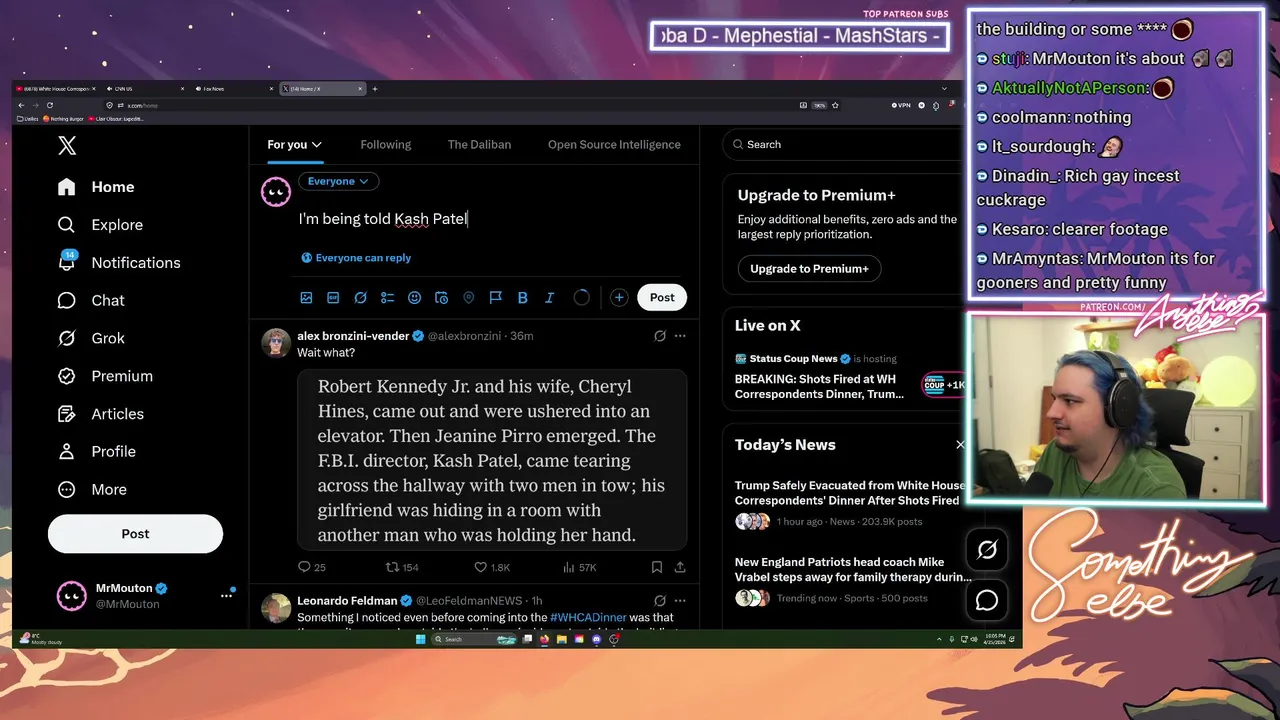Open the emoji picker in composer
Image resolution: width=1280 pixels, height=720 pixels.
414,298
